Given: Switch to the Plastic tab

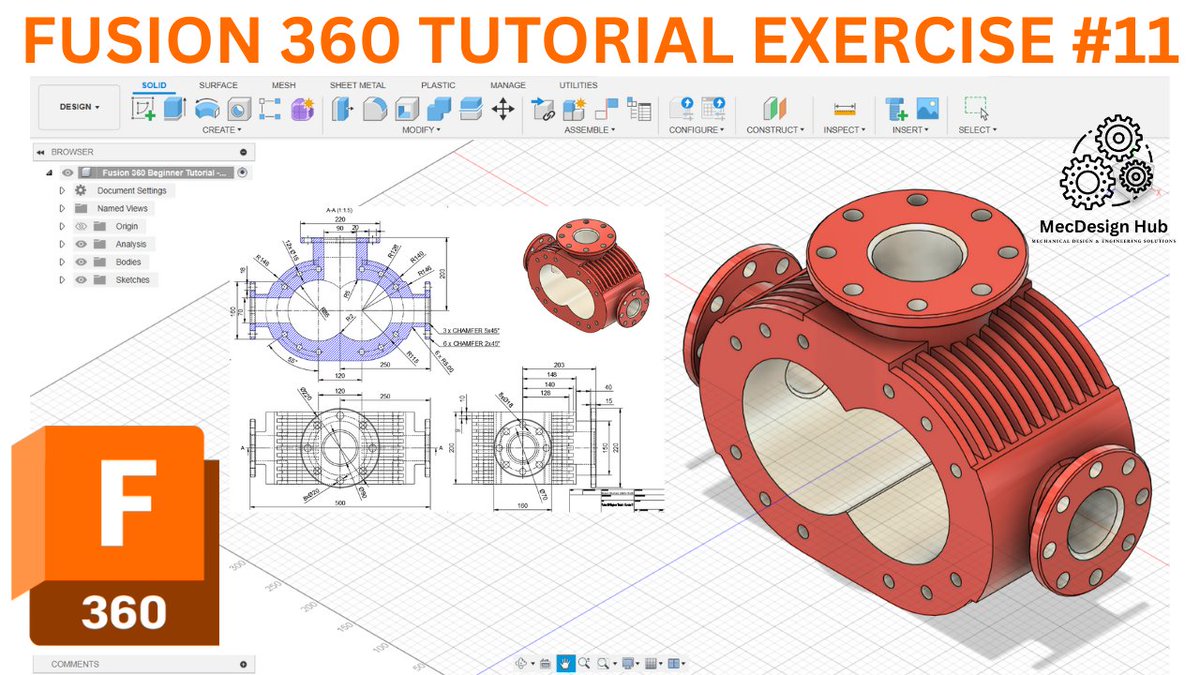Looking at the screenshot, I should tap(438, 86).
